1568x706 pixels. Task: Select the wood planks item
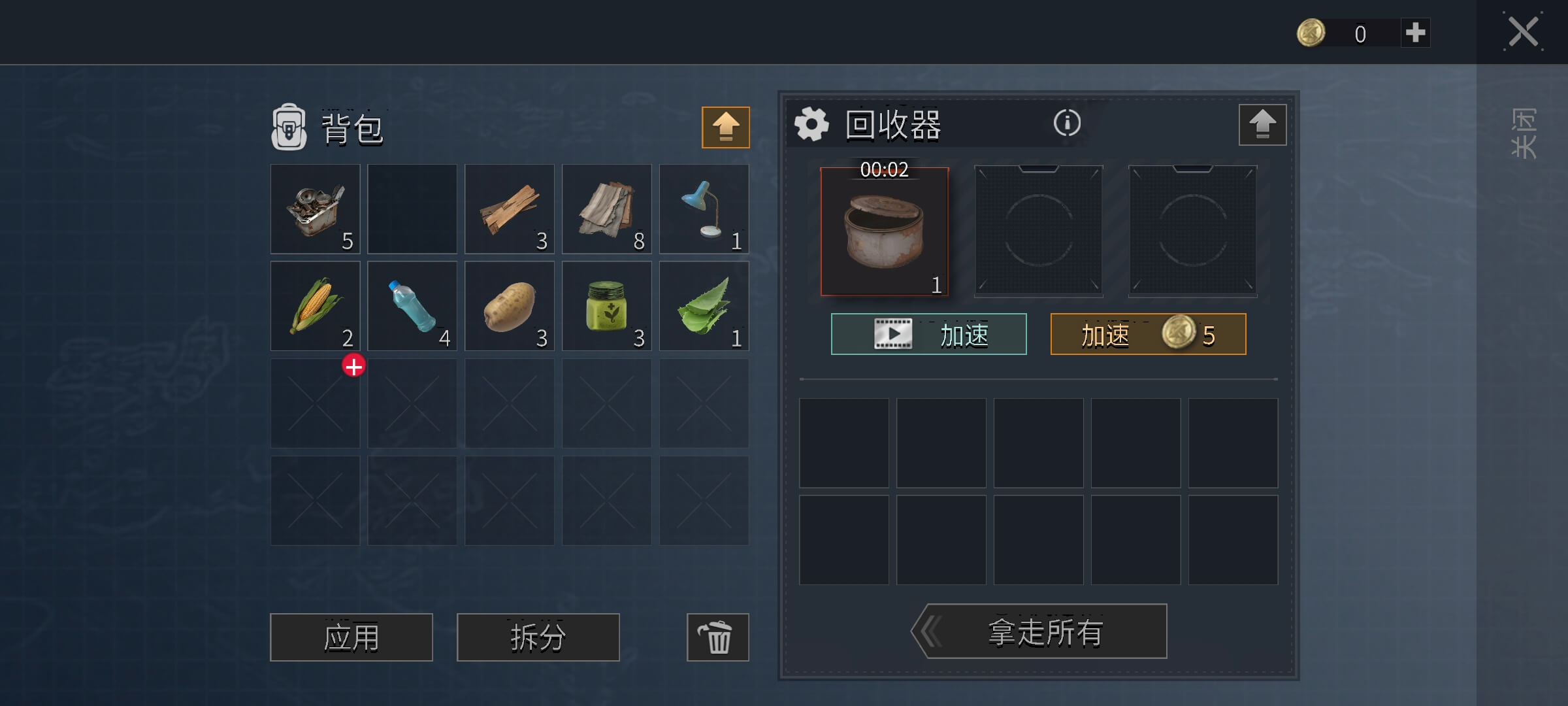click(x=510, y=209)
